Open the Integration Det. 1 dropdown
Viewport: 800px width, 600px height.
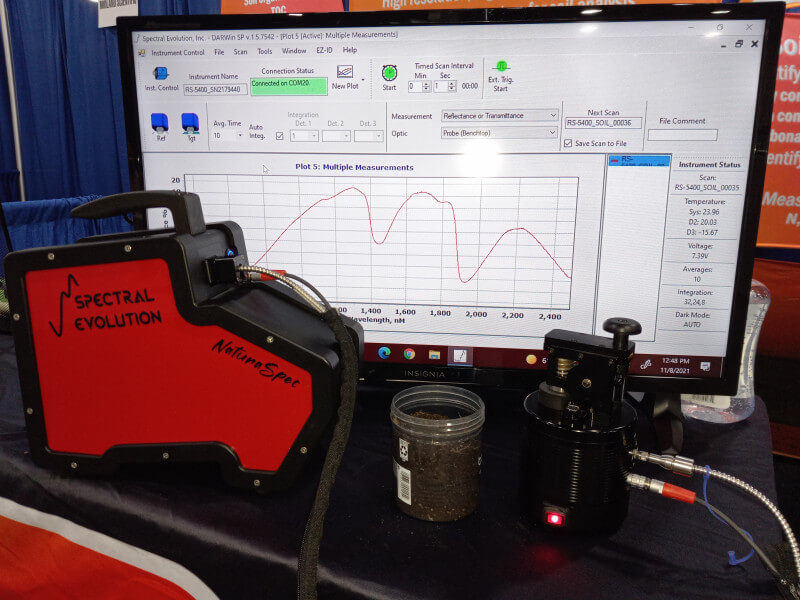point(305,136)
